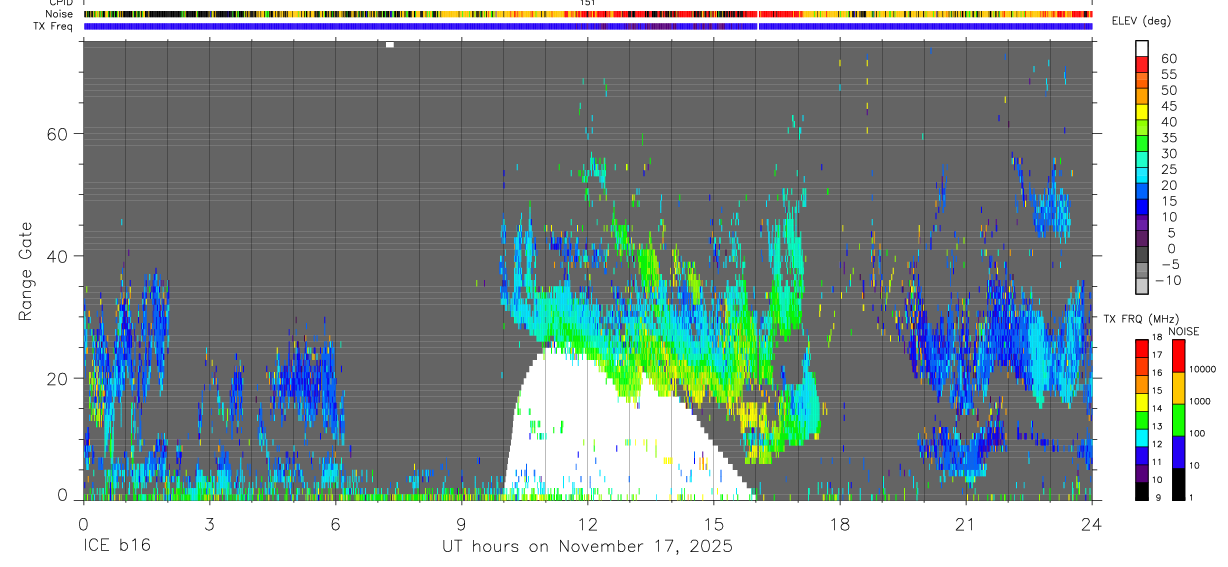Click the −10 value in ELEV legend

(x=1168, y=280)
